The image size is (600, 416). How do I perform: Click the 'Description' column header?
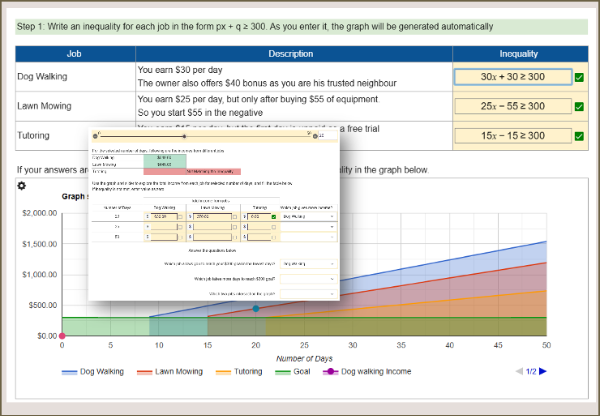click(293, 54)
